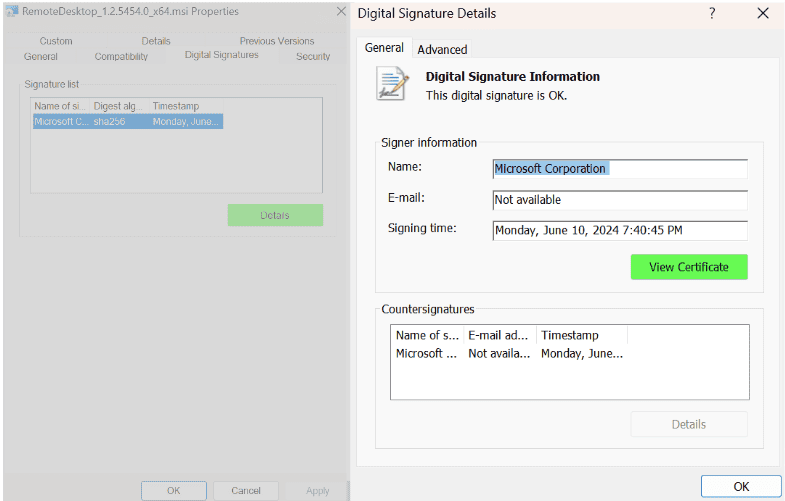785x501 pixels.
Task: Open the Details tab in Properties window
Action: (156, 41)
